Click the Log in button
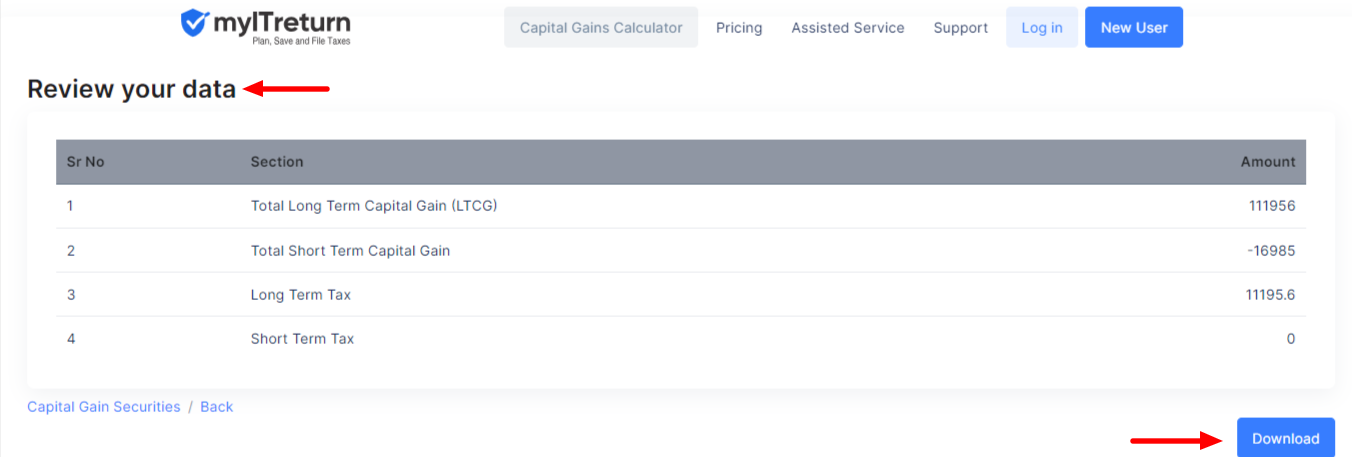This screenshot has height=457, width=1352. (1042, 28)
